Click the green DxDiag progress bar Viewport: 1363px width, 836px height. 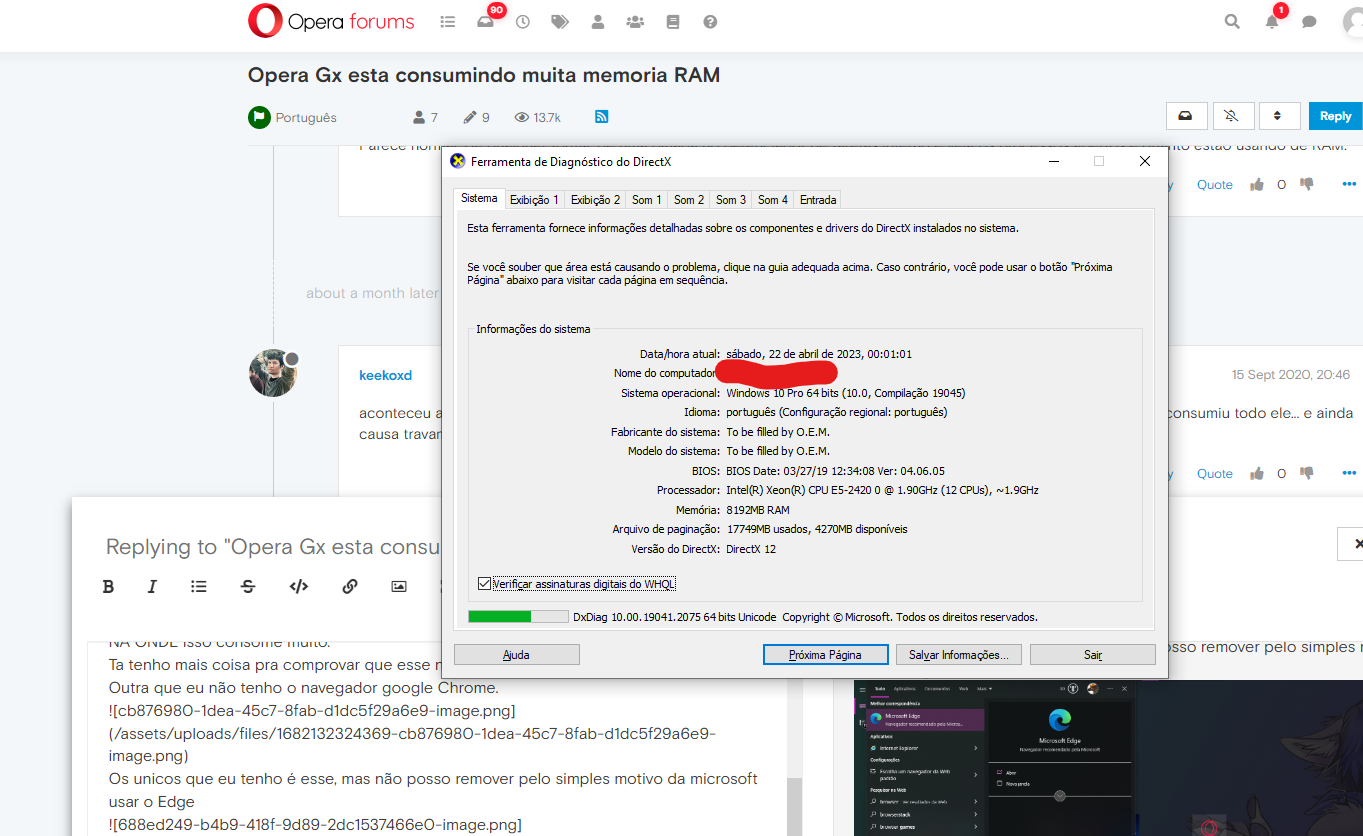(x=518, y=617)
